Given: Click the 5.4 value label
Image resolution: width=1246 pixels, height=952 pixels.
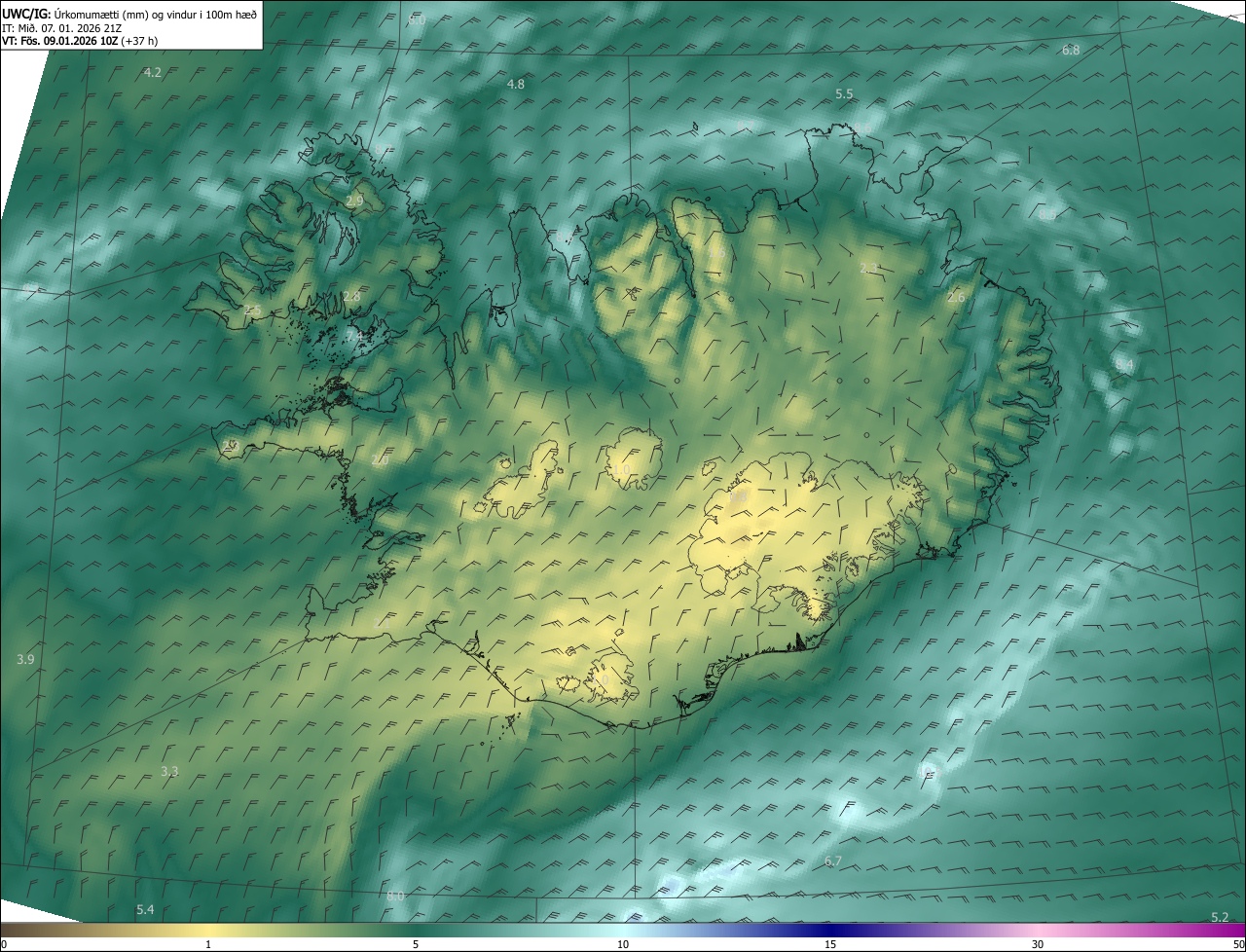Looking at the screenshot, I should click(145, 910).
